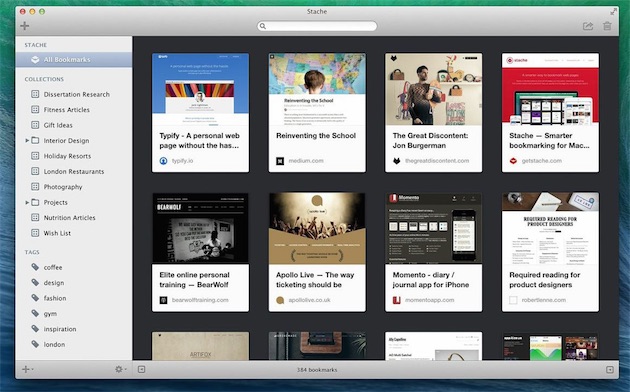
Task: Click the typify.io link
Action: click(182, 161)
